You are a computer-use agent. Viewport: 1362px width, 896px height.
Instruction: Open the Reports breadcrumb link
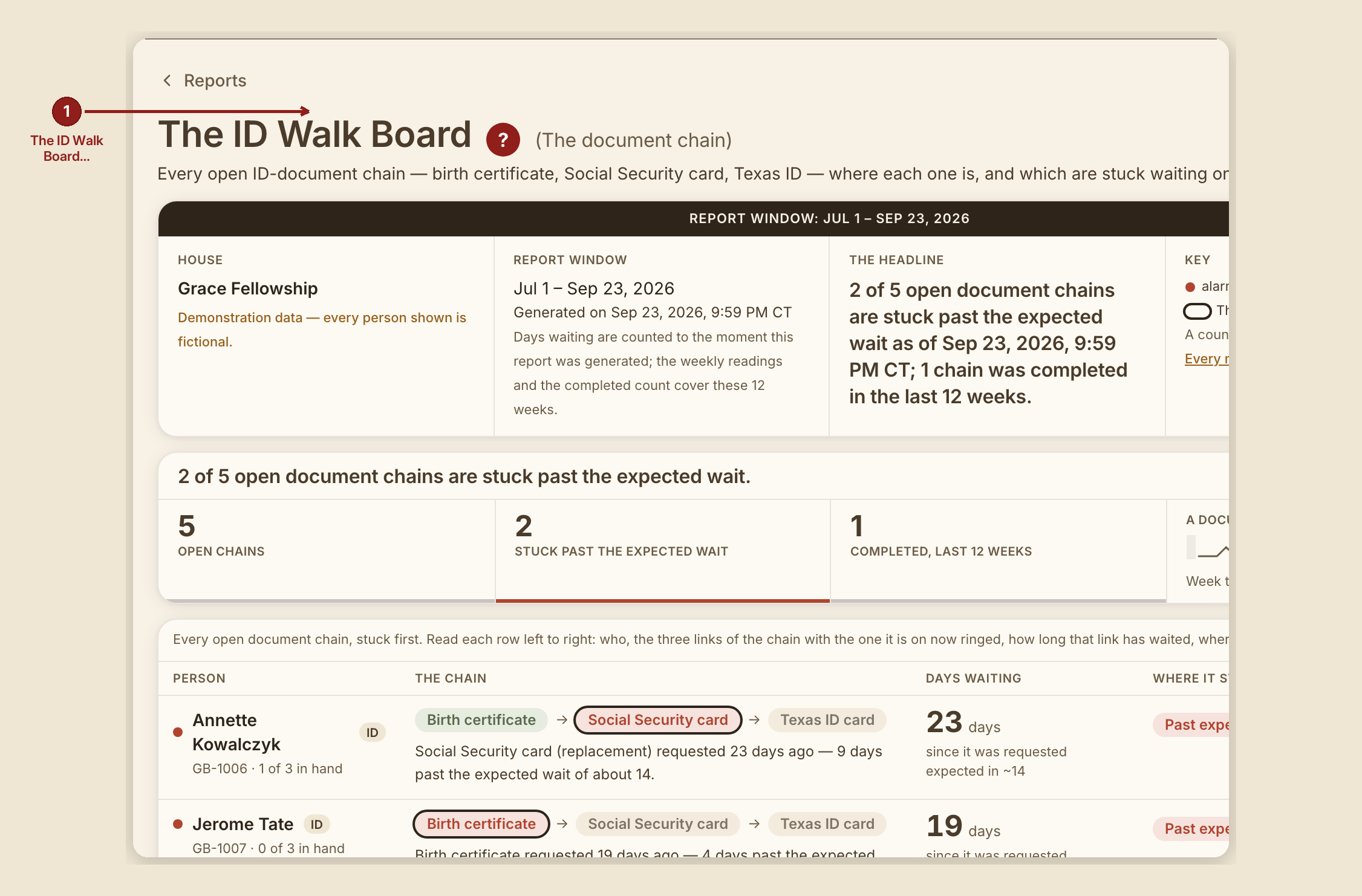coord(215,80)
